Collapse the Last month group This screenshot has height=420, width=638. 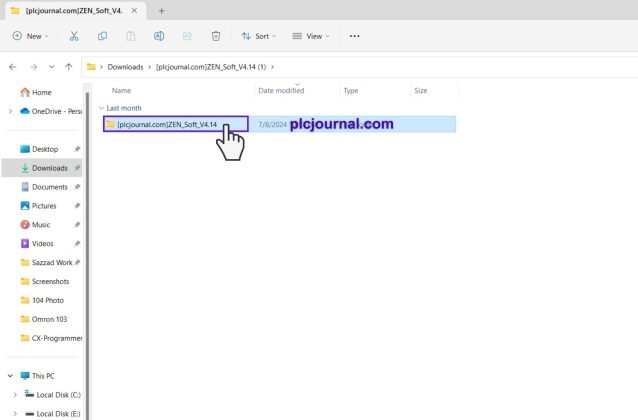click(x=102, y=108)
